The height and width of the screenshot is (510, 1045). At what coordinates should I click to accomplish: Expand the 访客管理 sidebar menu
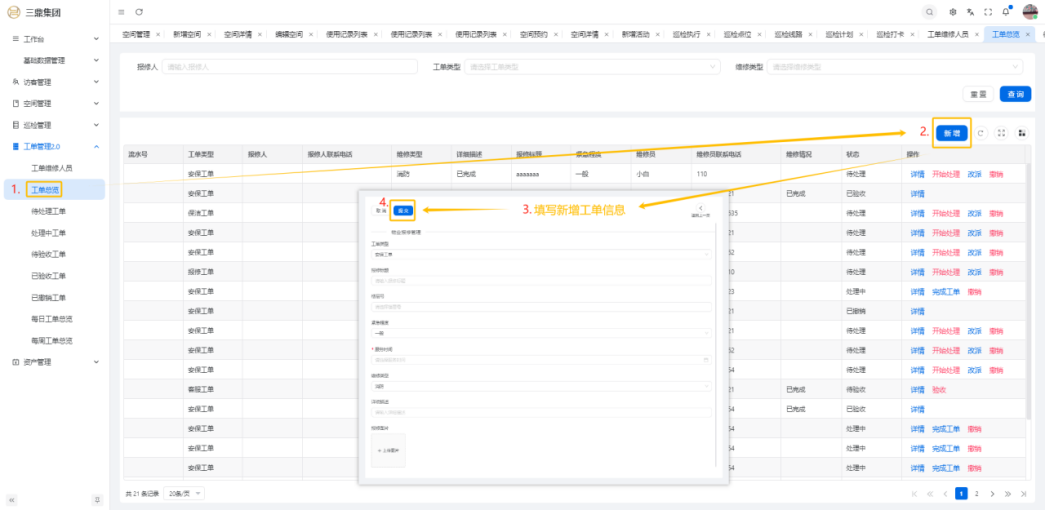click(54, 82)
